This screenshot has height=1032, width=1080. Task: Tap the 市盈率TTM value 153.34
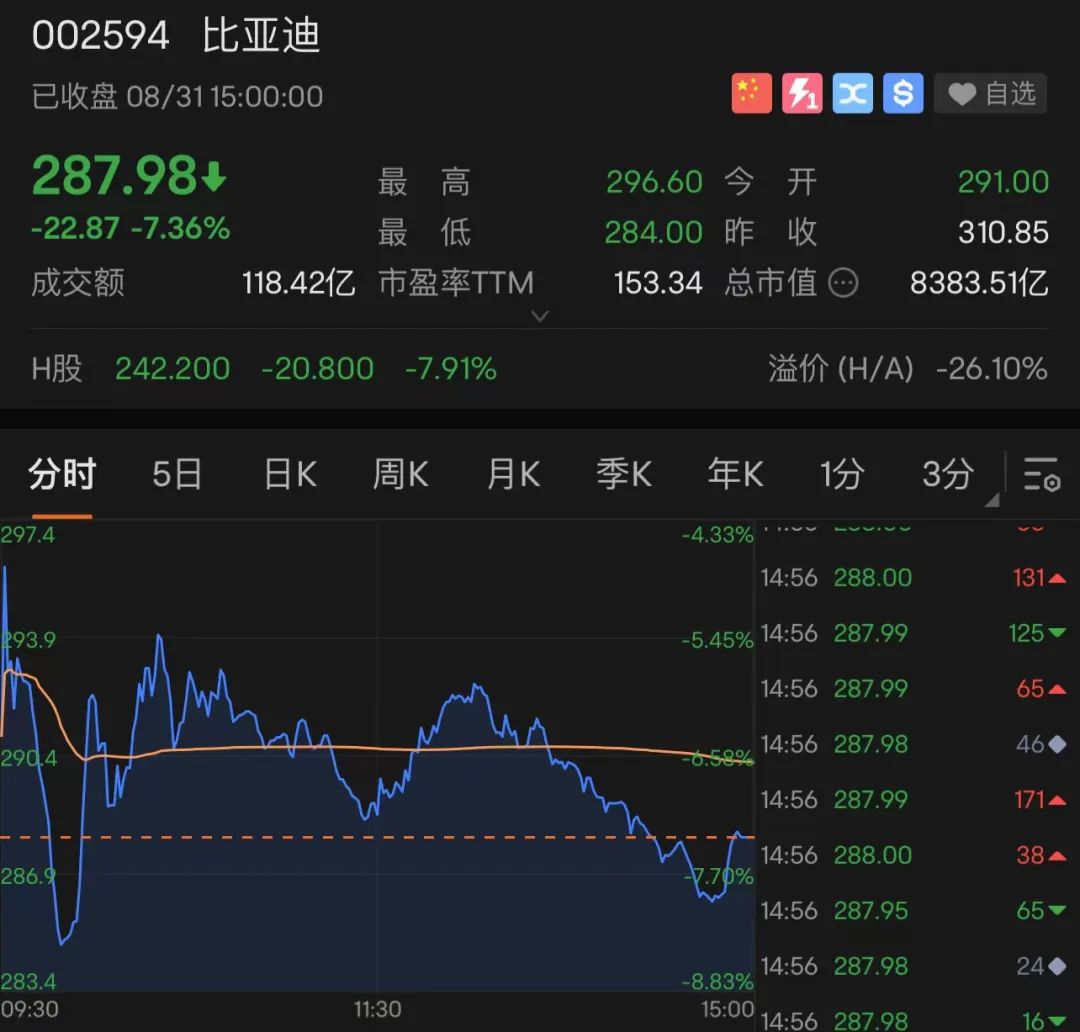pyautogui.click(x=658, y=282)
